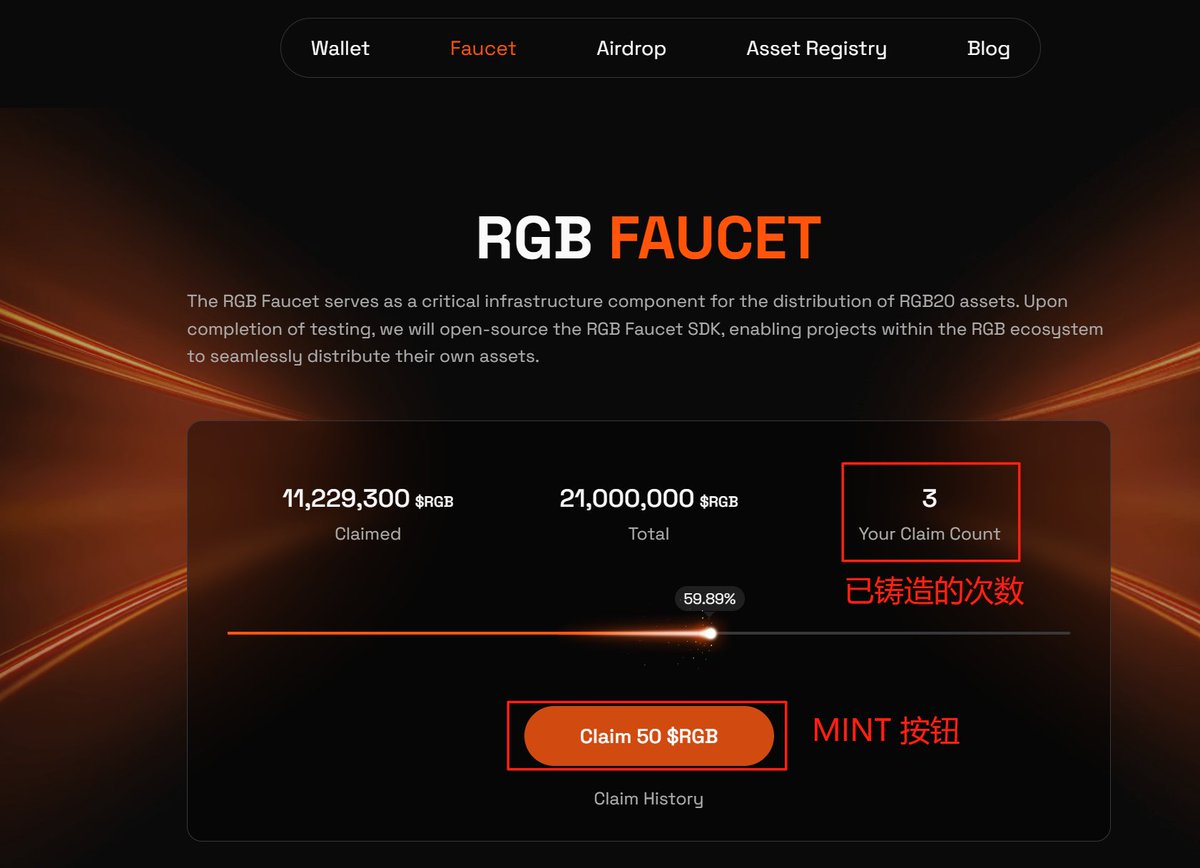Click the Total label under supply
Image resolution: width=1200 pixels, height=868 pixels.
(x=648, y=534)
